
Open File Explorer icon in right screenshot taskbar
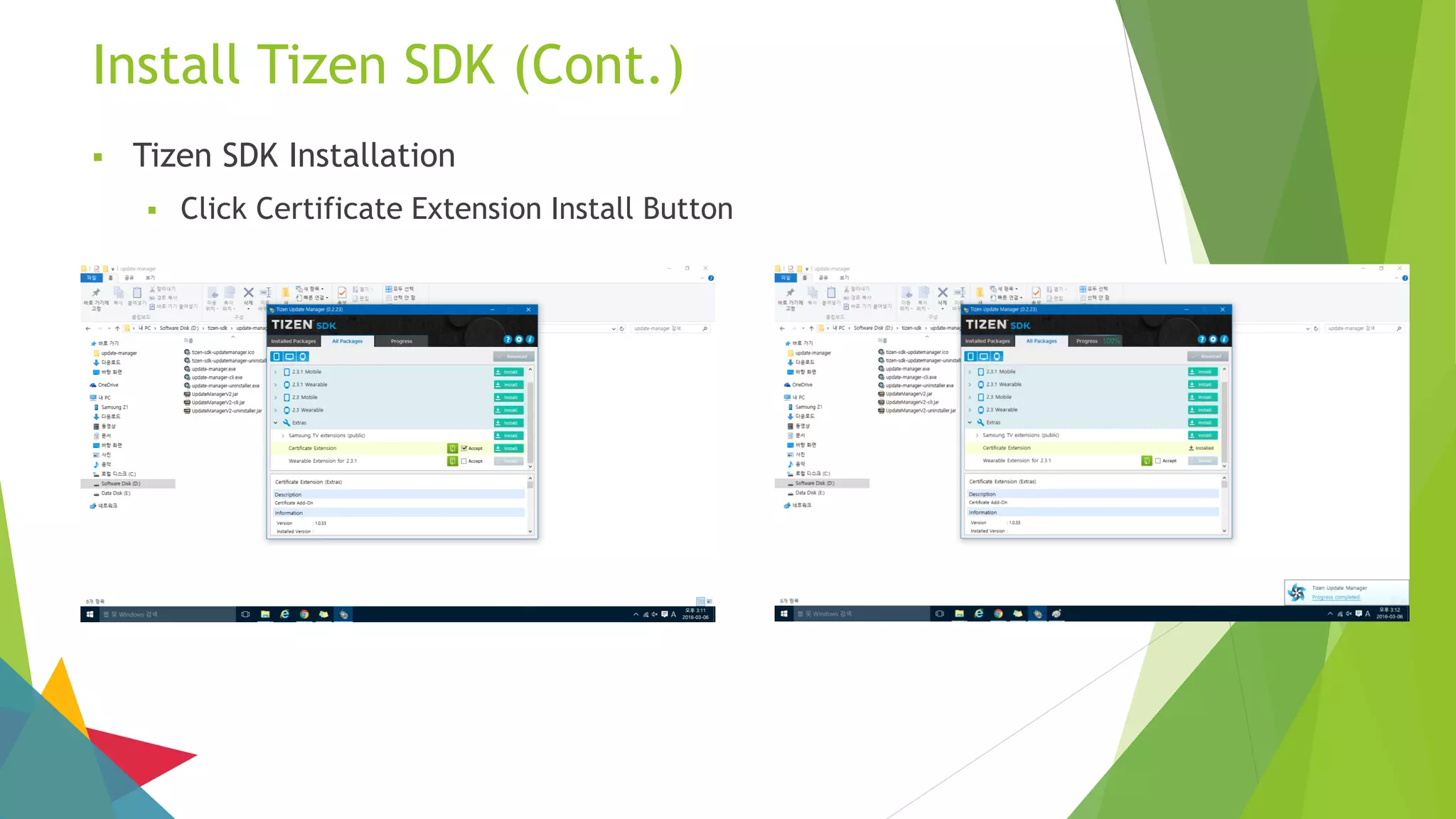pos(959,614)
